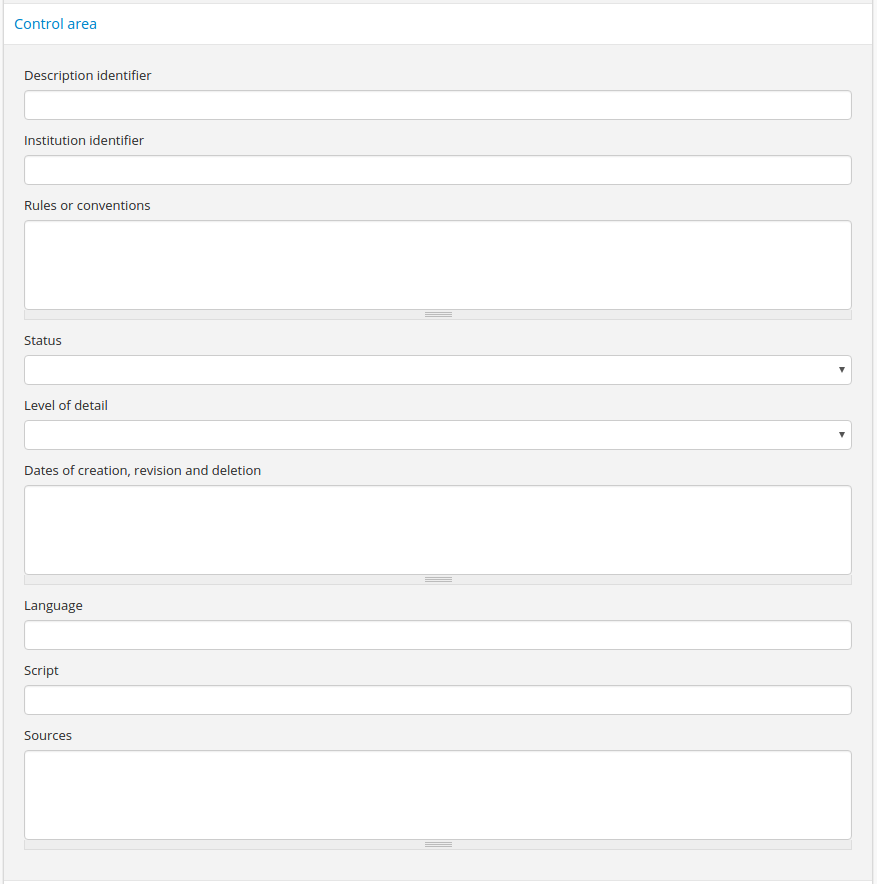Expand the Level of detail dropdown
Screen dimensions: 877x884
point(437,435)
